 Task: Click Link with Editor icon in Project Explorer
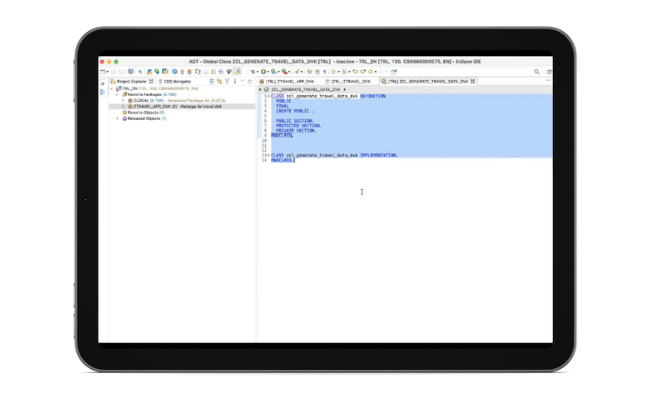coord(219,81)
